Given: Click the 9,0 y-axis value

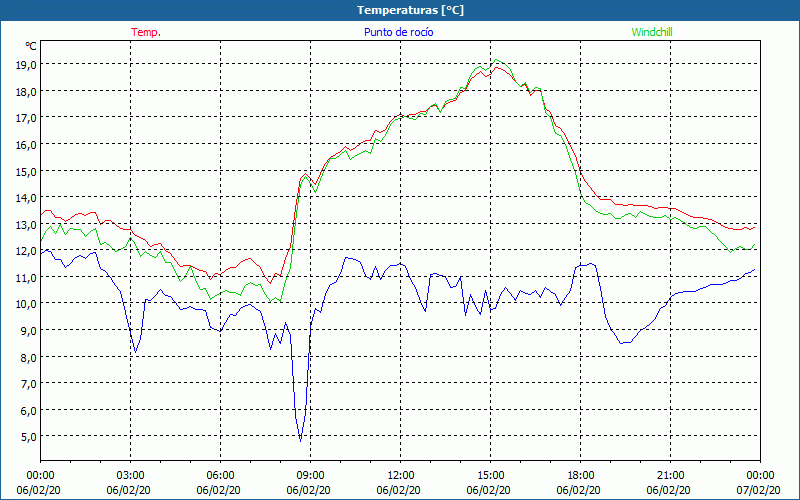Looking at the screenshot, I should tap(29, 331).
